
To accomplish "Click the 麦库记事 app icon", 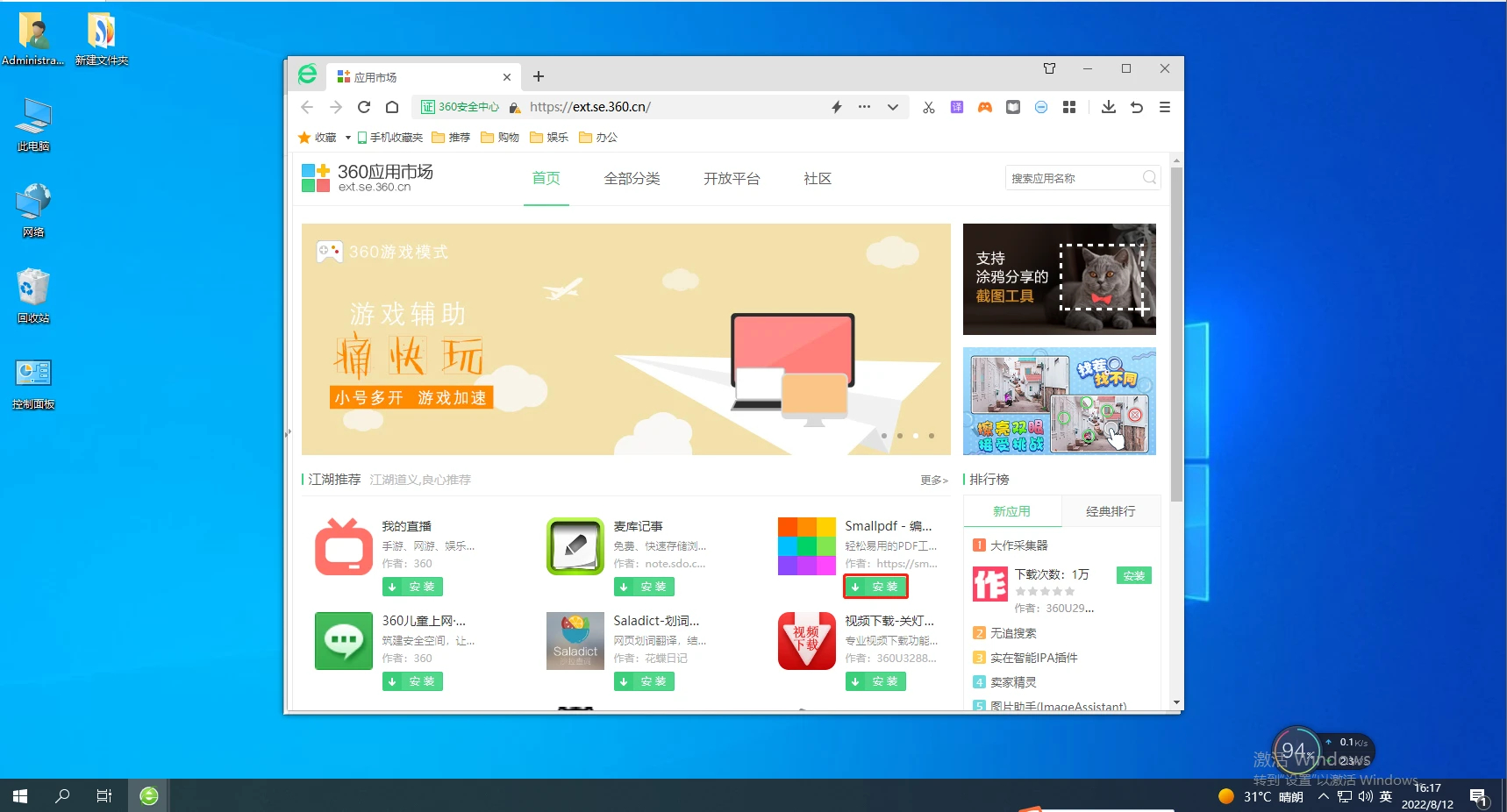I will 575,546.
